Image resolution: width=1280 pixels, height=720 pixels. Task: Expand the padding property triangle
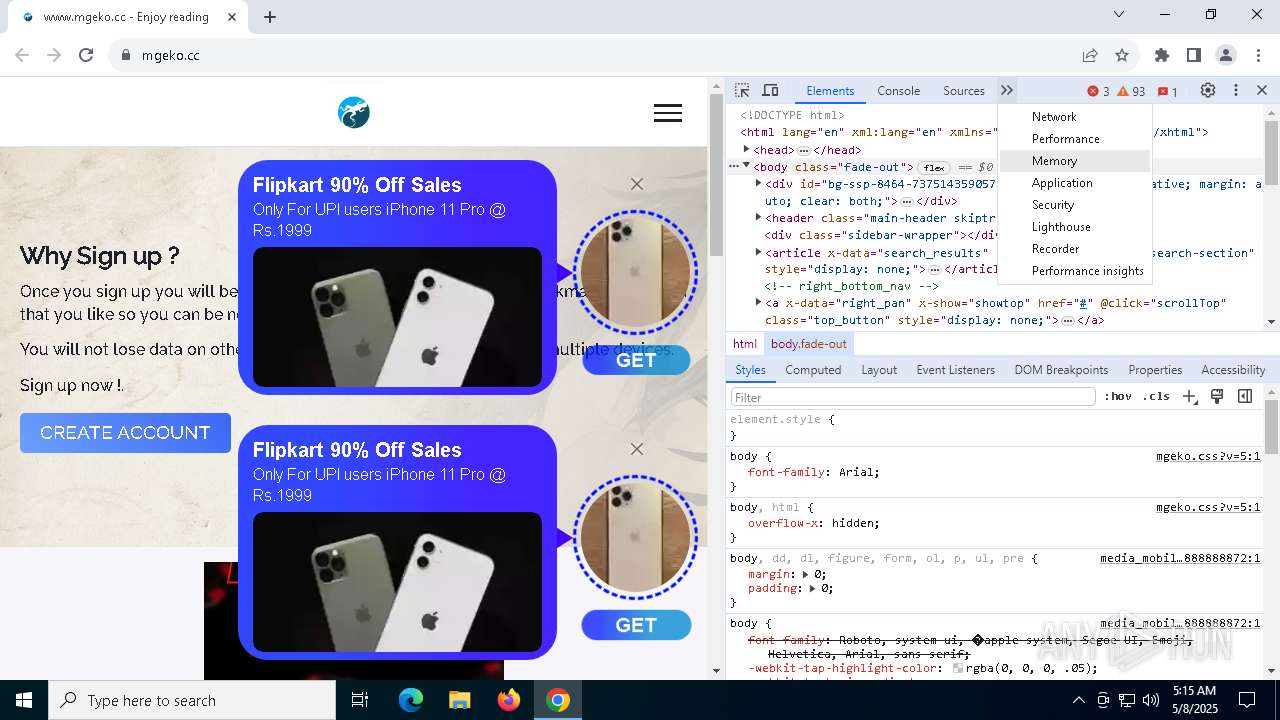pyautogui.click(x=813, y=589)
